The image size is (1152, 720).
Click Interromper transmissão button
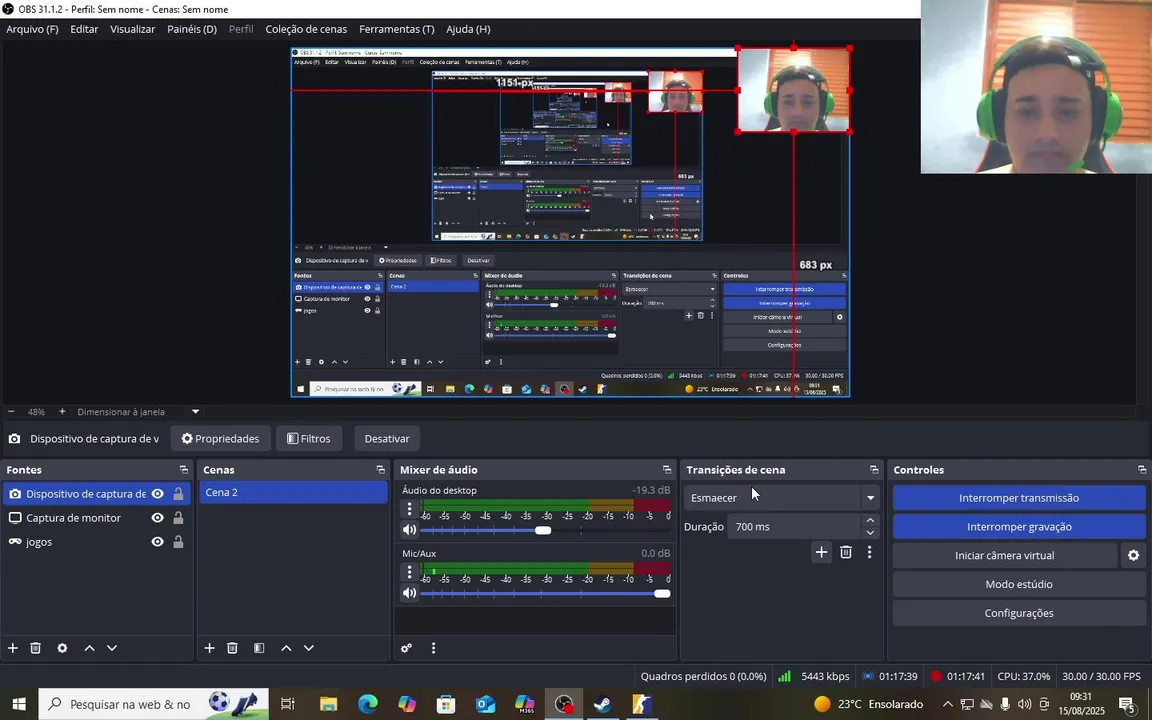point(1019,497)
